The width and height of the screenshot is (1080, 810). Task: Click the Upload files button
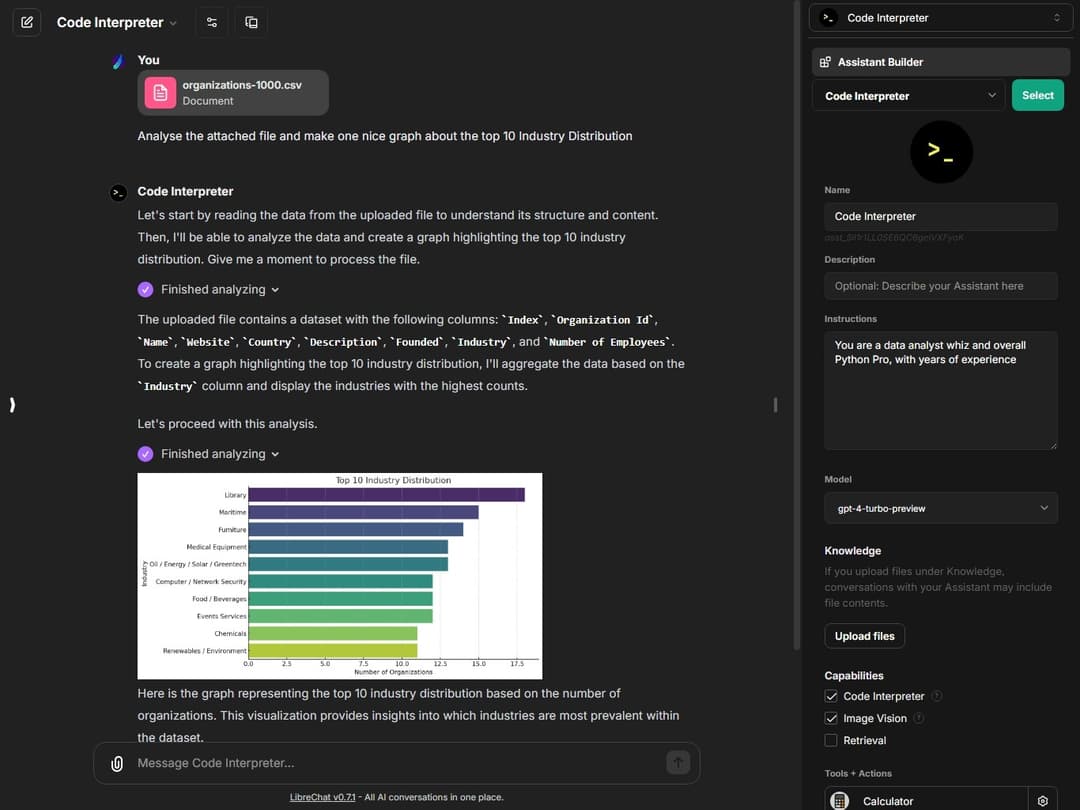(864, 636)
